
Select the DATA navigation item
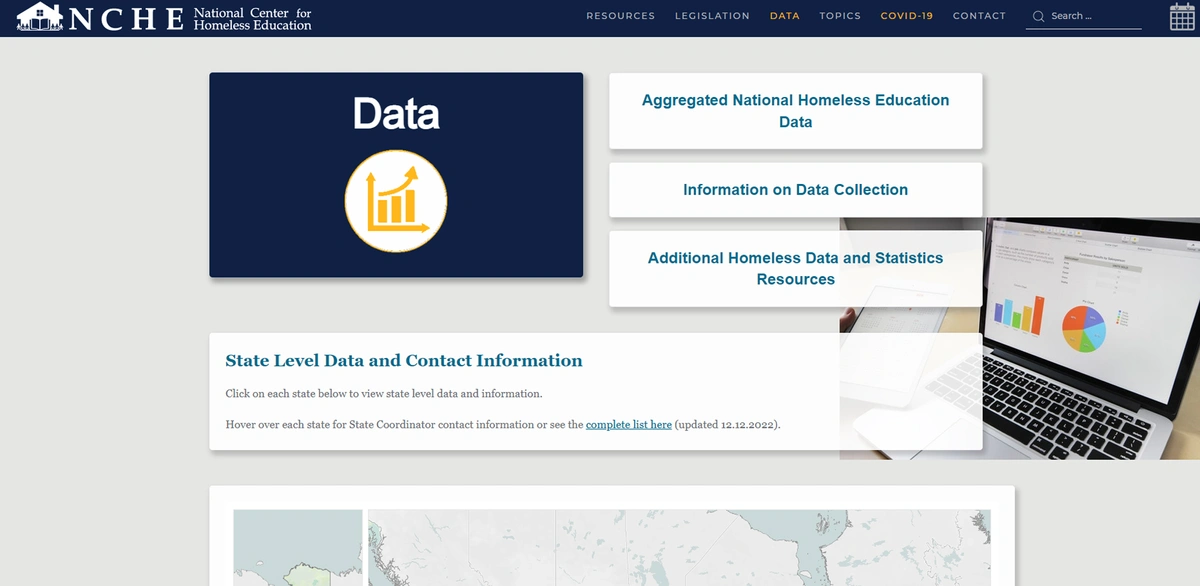(x=785, y=16)
